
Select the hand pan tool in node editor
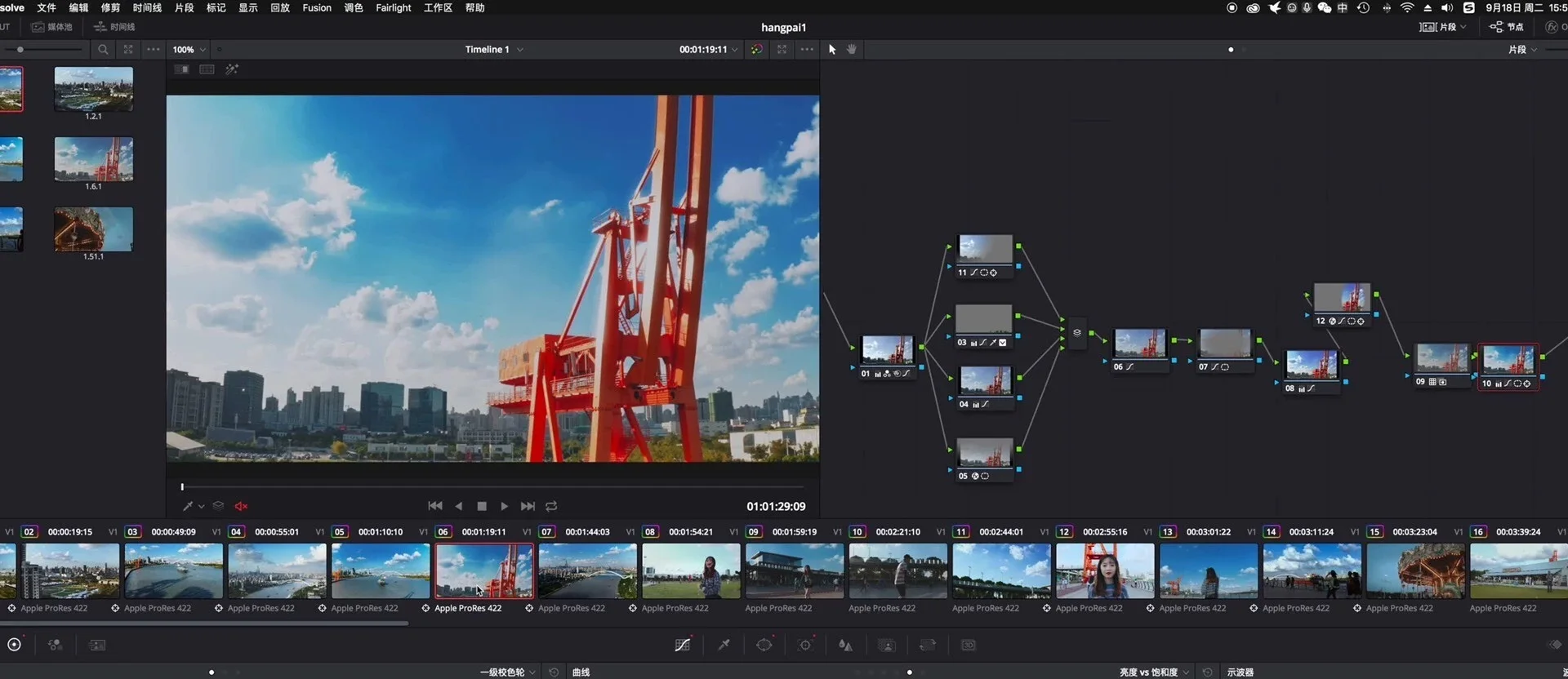852,50
